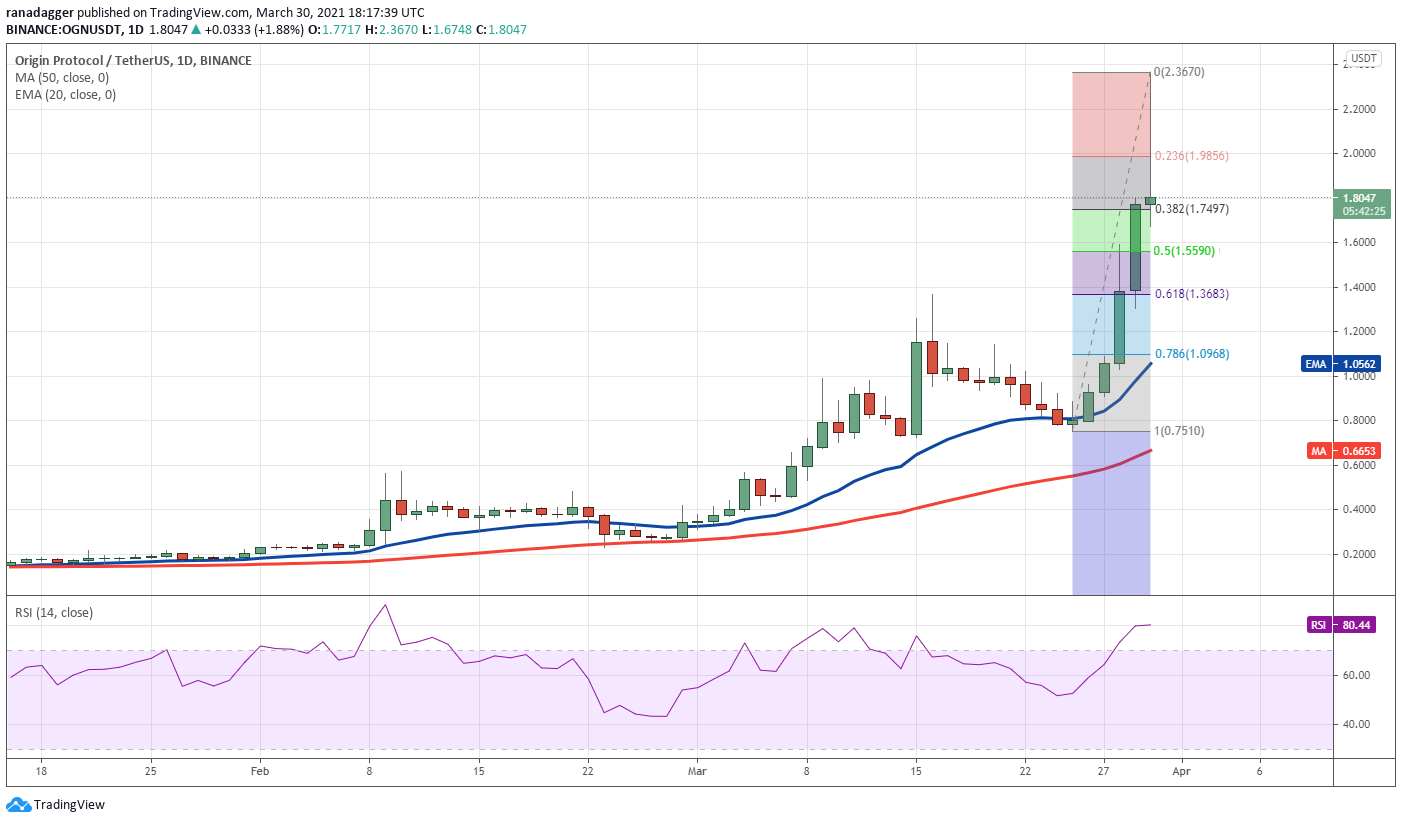
Task: Select the tall March 15 green candle
Action: pyautogui.click(x=916, y=388)
